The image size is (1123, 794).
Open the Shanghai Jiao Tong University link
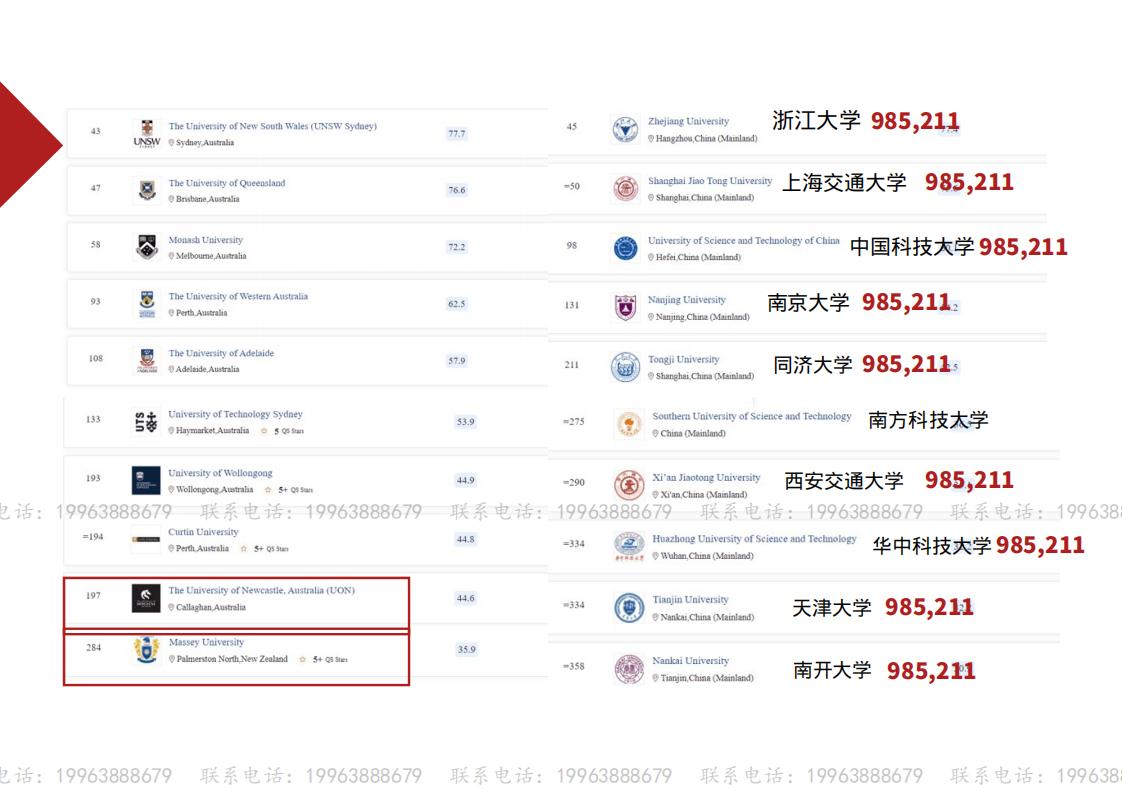click(710, 181)
